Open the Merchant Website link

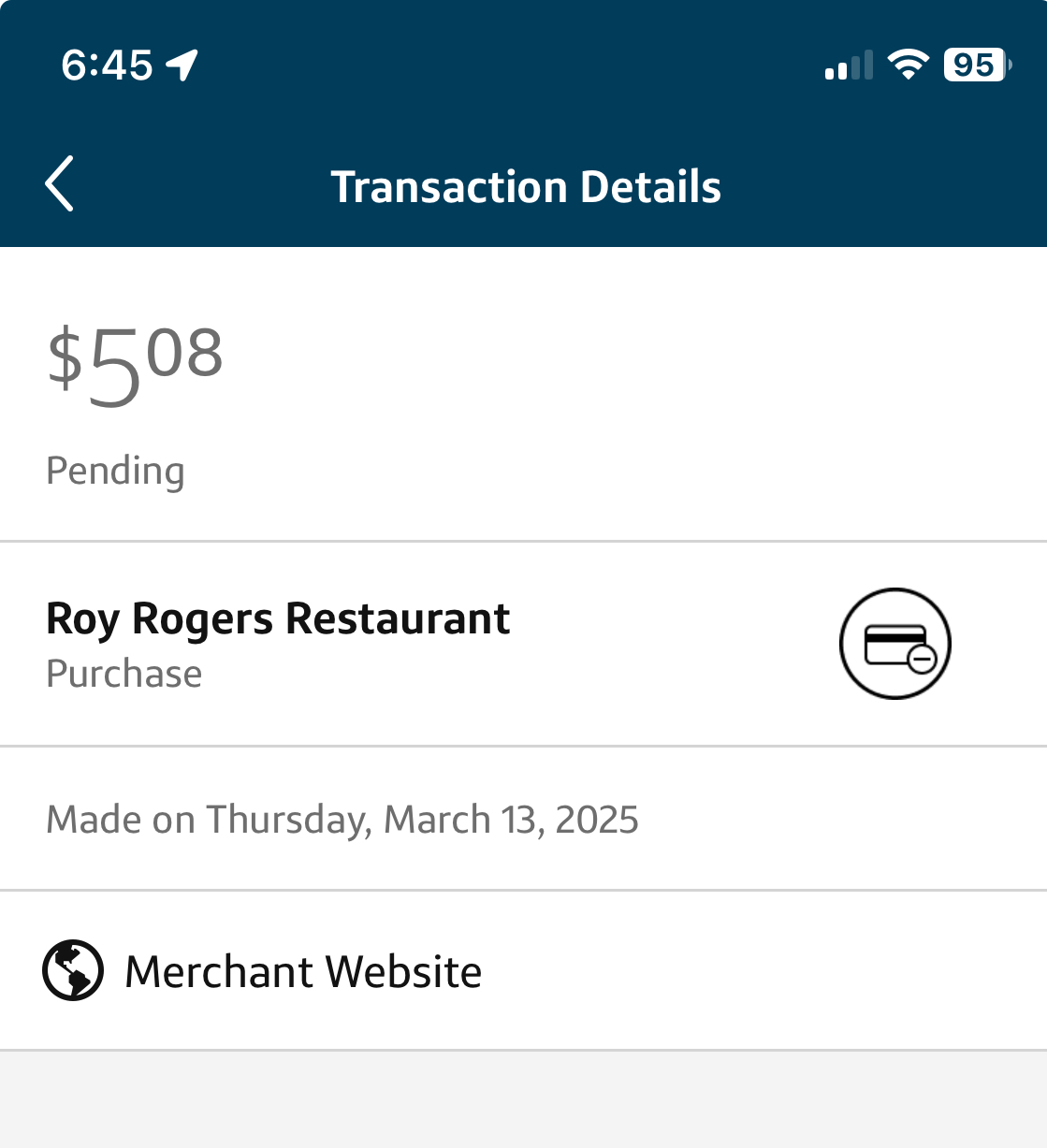click(x=303, y=971)
